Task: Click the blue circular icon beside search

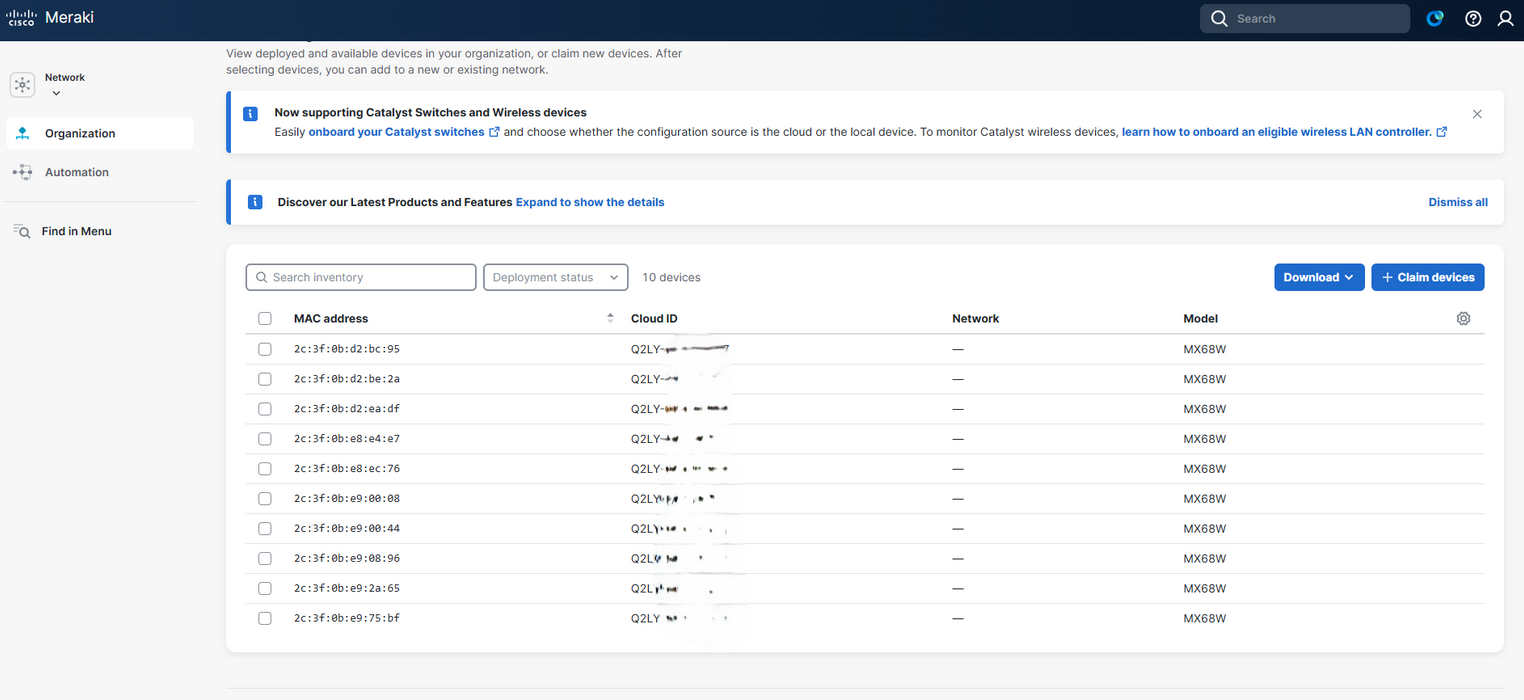Action: tap(1435, 19)
